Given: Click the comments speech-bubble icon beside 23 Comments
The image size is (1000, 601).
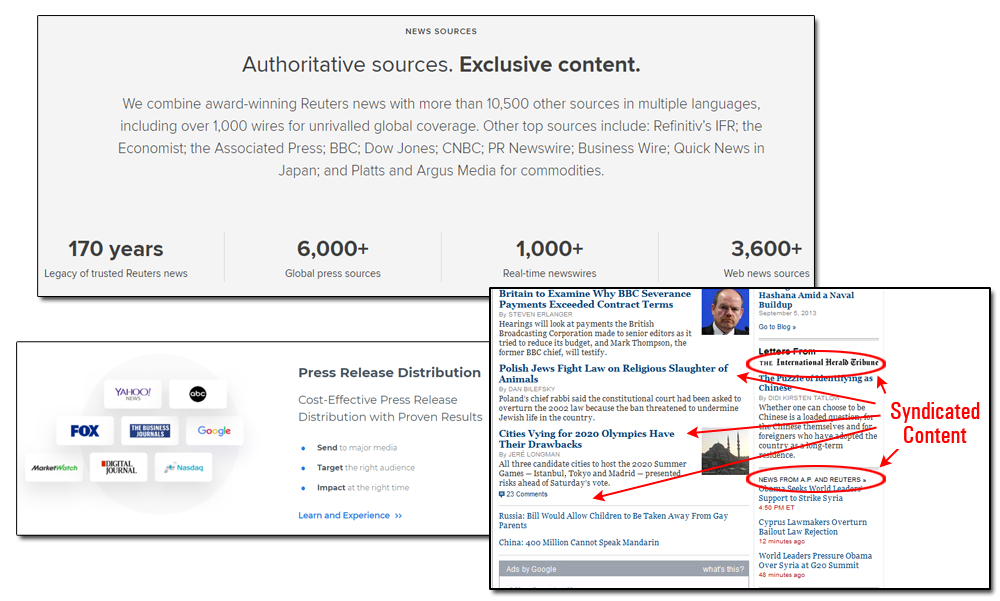Looking at the screenshot, I should click(502, 494).
